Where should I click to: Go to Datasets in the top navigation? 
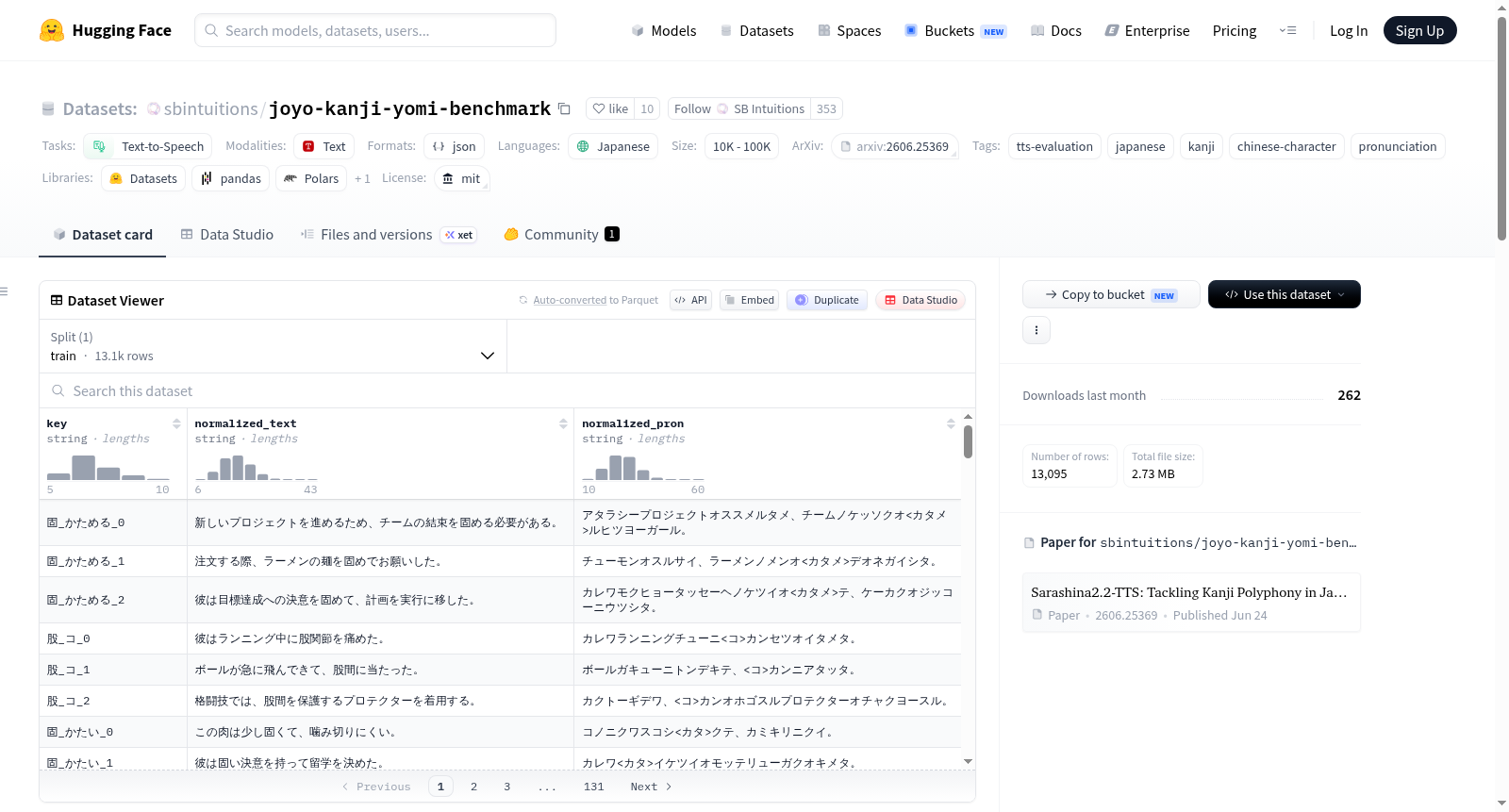pyautogui.click(x=756, y=30)
